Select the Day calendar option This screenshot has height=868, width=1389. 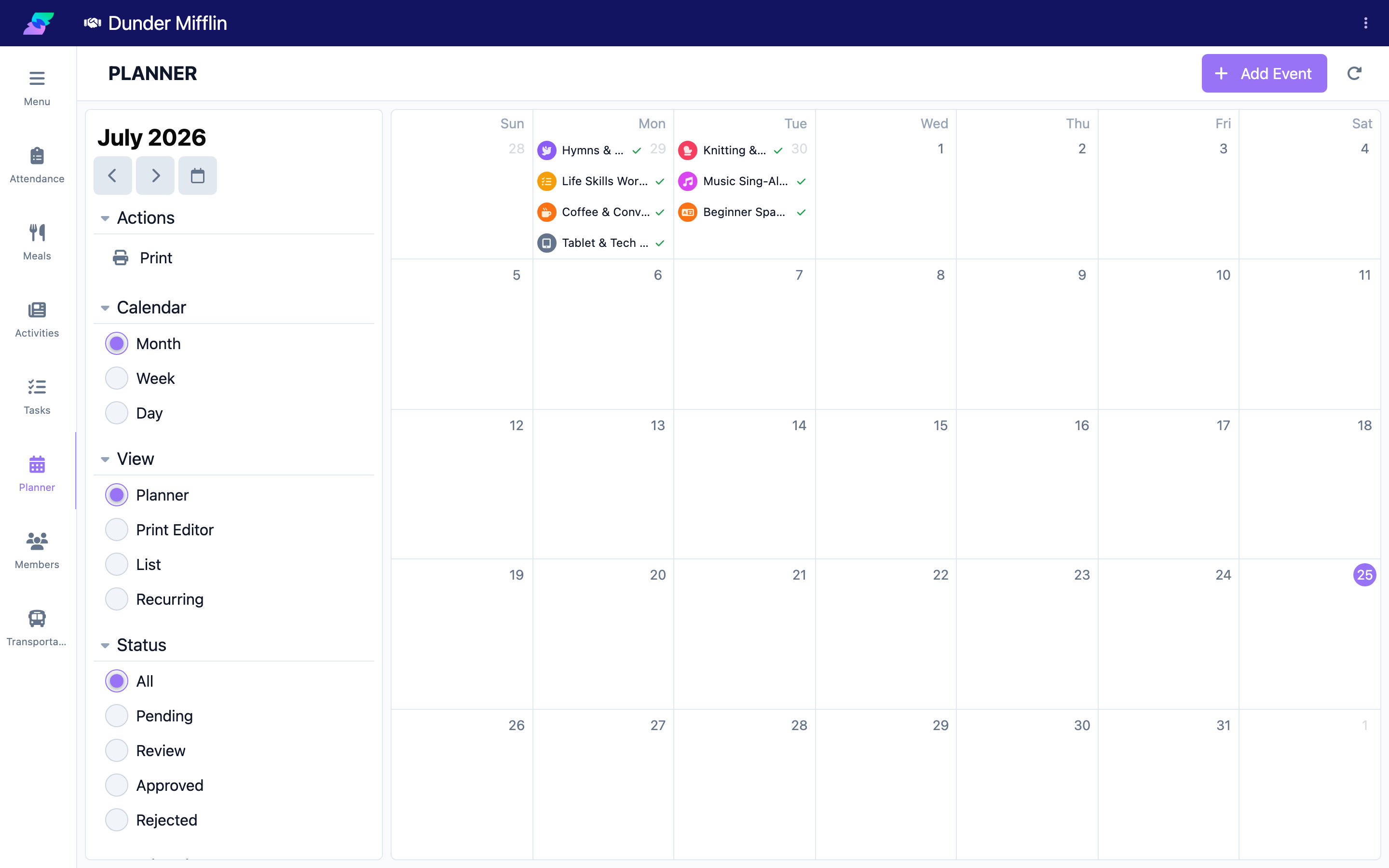pos(134,413)
